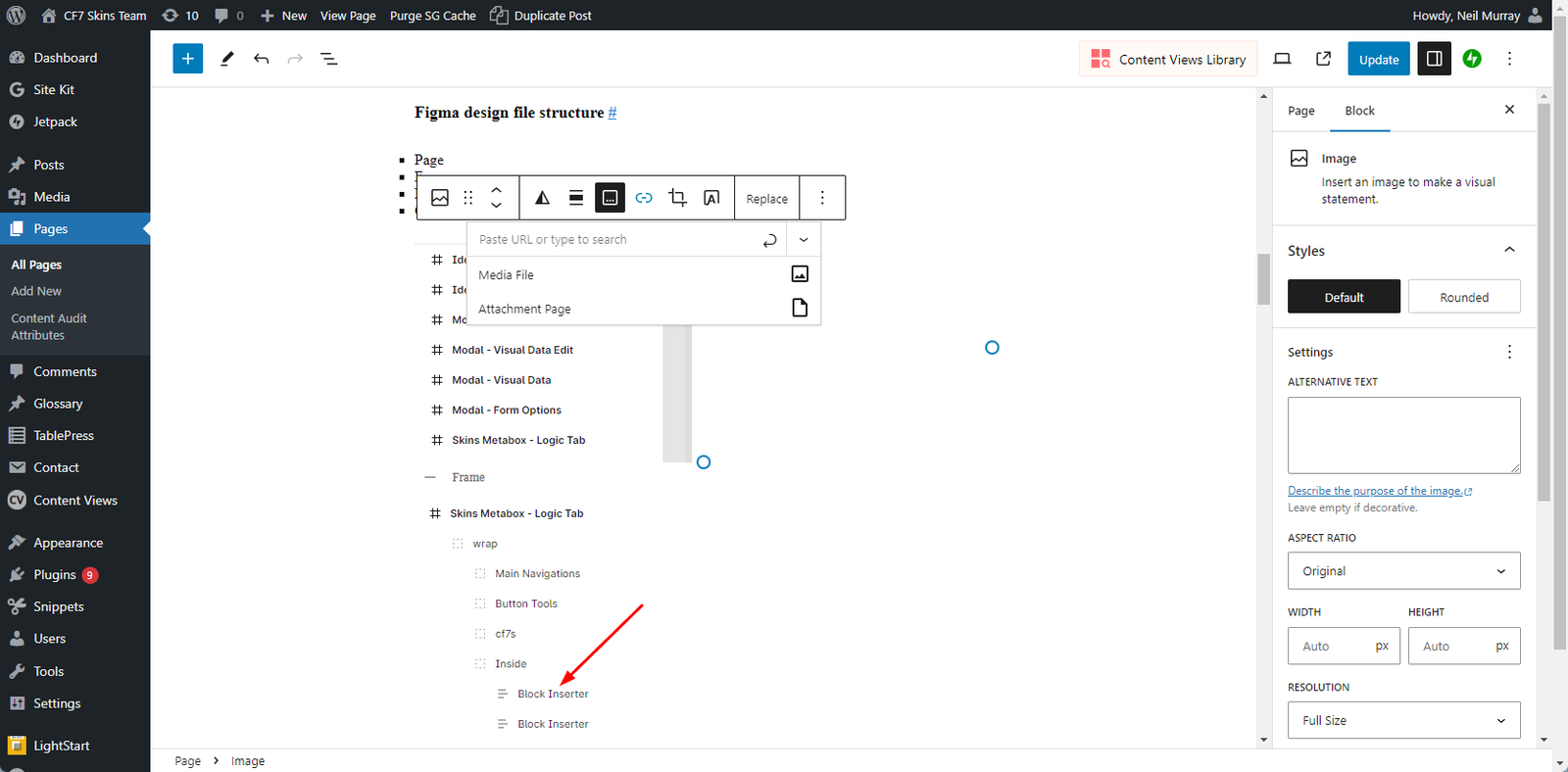This screenshot has width=1568, height=772.
Task: Click the image align icon in toolbar
Action: tap(576, 198)
